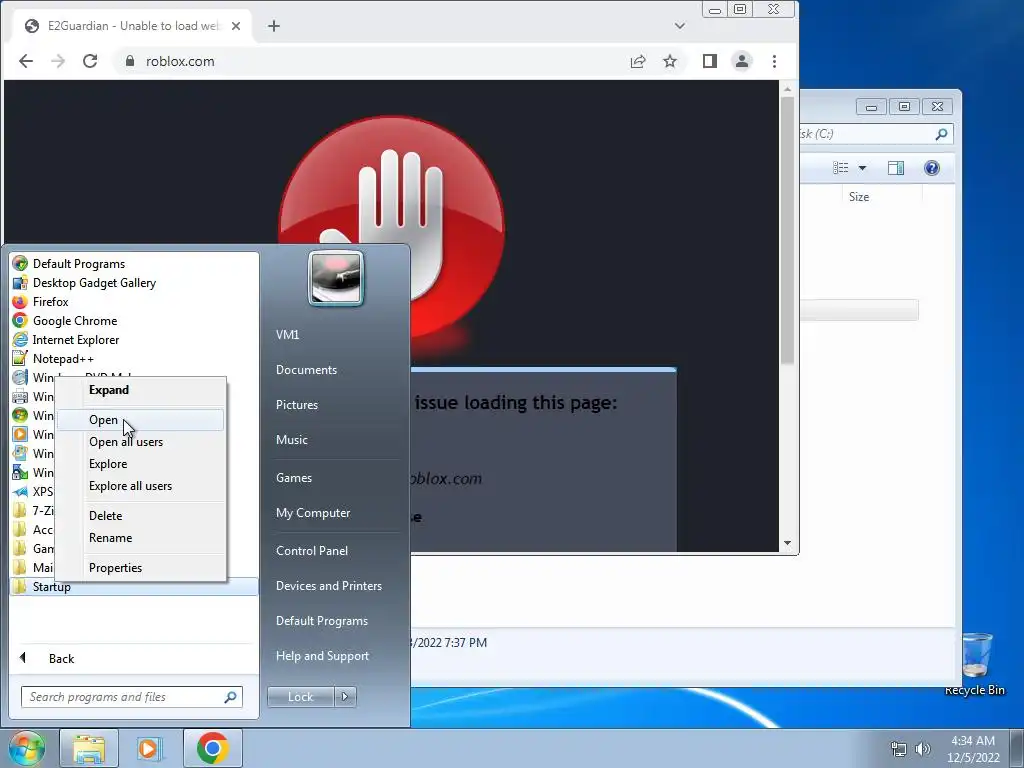
Task: Click the Chrome page scroll-up arrow
Action: [x=788, y=89]
